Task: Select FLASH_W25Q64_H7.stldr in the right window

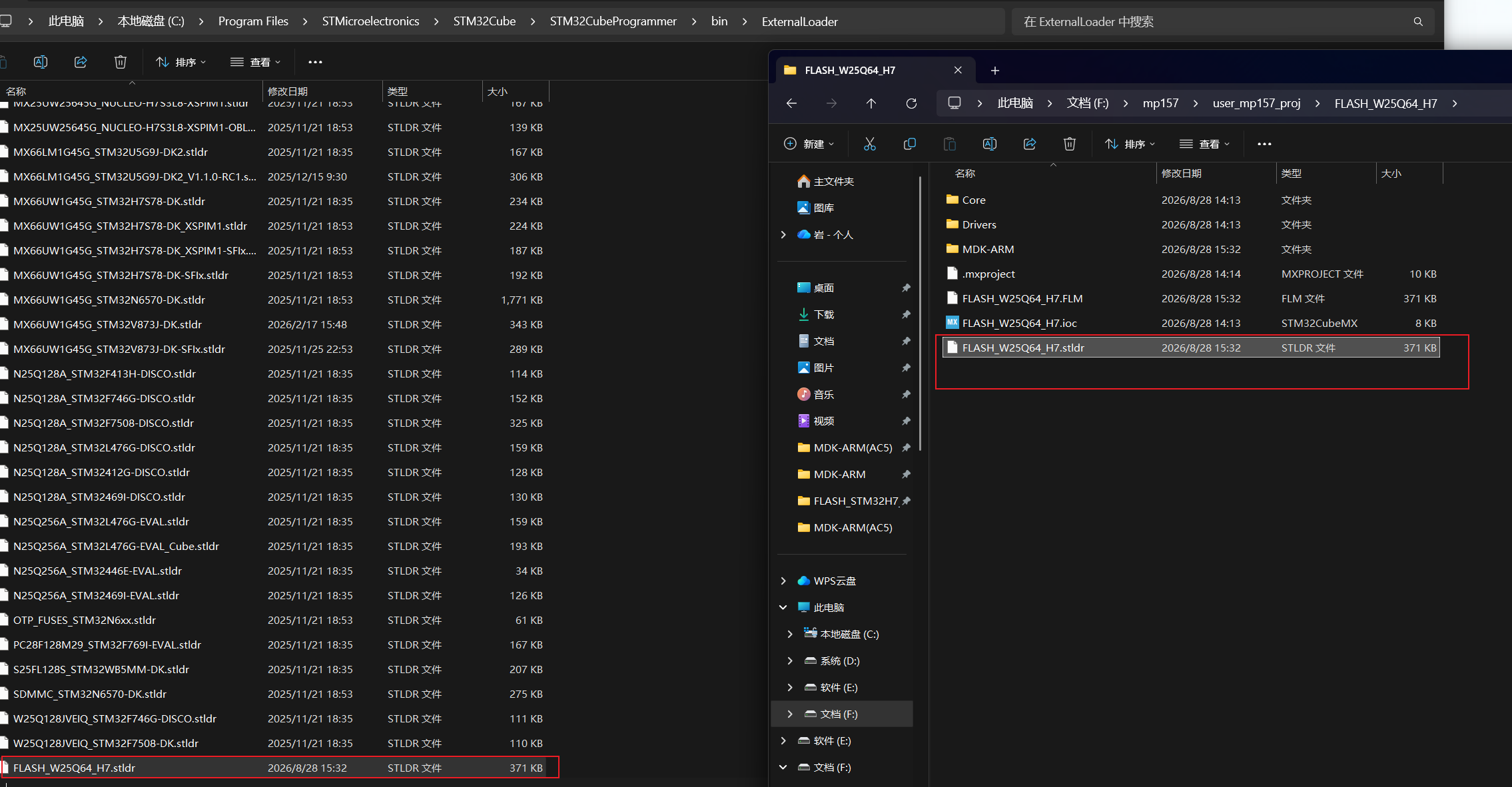Action: coord(1190,348)
